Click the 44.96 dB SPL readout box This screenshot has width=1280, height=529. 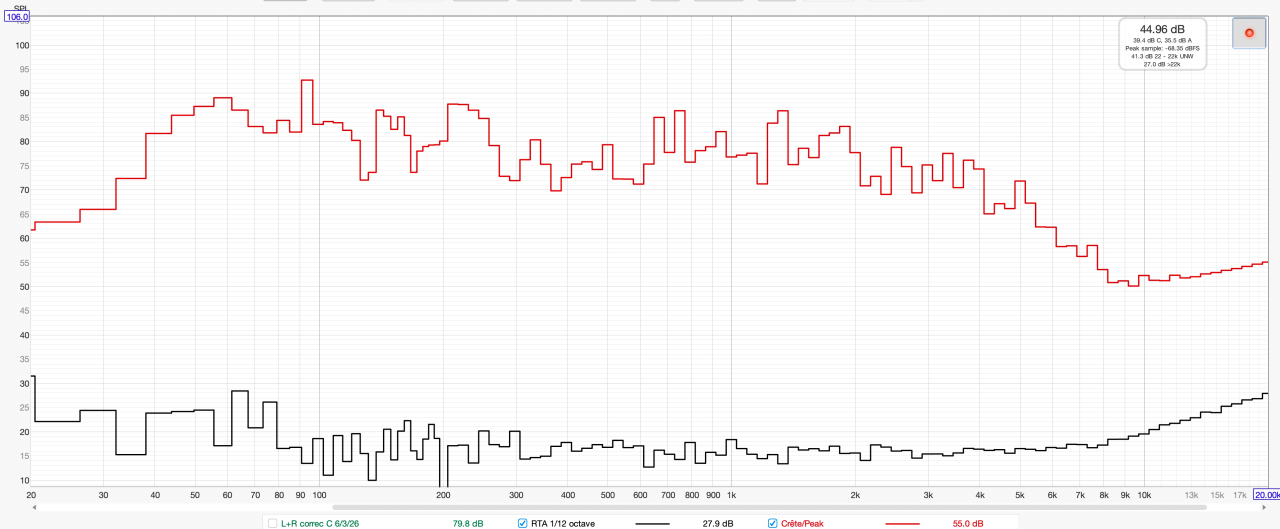pos(1162,45)
